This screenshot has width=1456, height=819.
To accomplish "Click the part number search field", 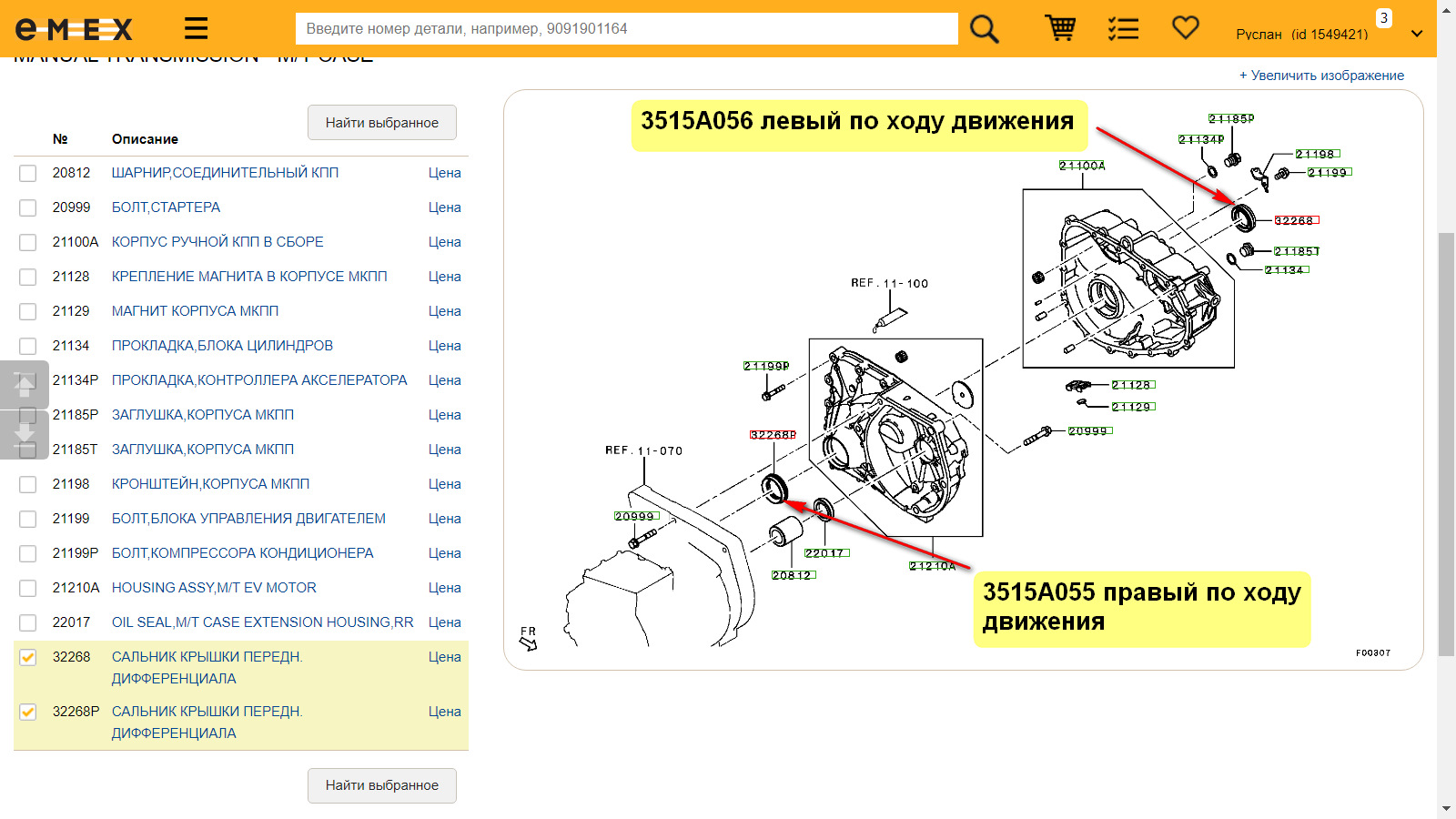I will coord(626,28).
